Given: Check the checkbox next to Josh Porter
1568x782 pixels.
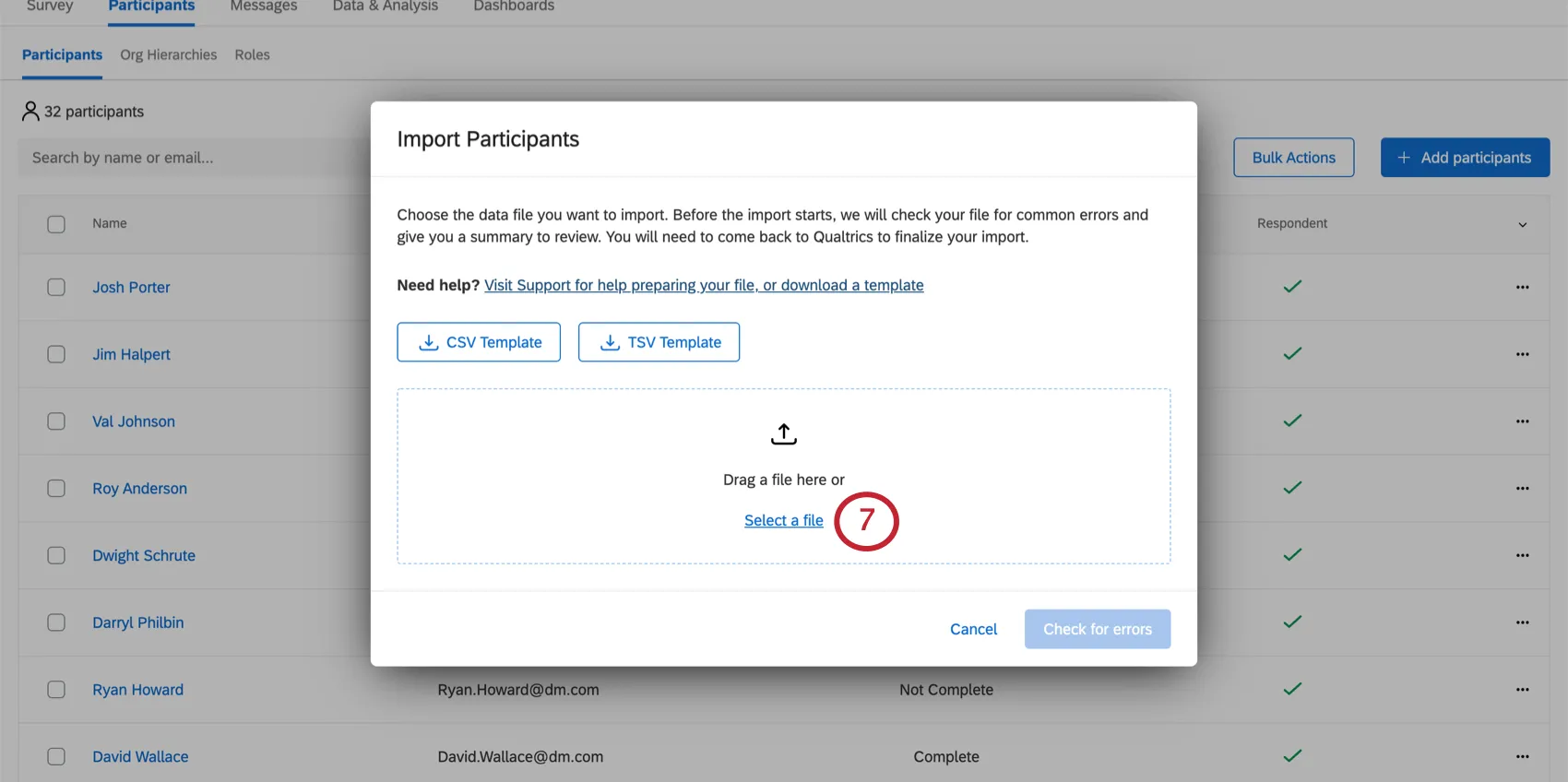Looking at the screenshot, I should click(55, 287).
